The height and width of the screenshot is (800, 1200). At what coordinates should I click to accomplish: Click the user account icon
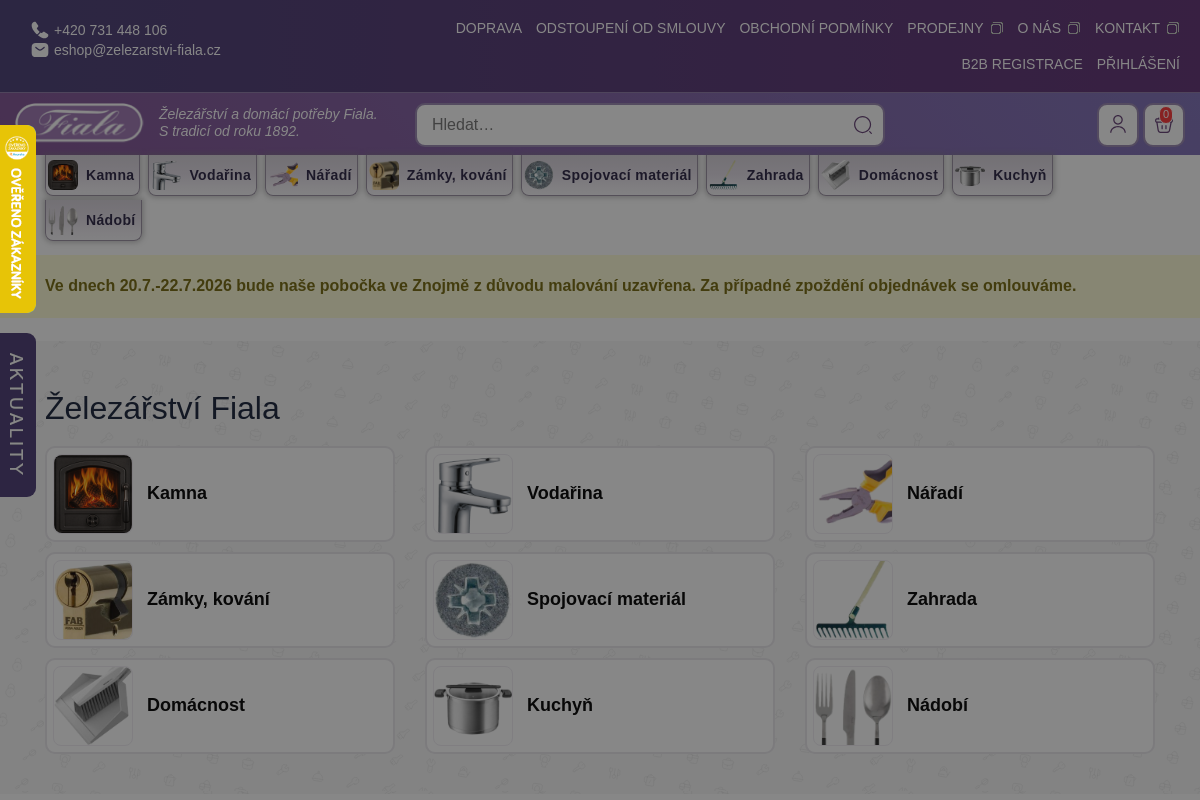tap(1118, 125)
